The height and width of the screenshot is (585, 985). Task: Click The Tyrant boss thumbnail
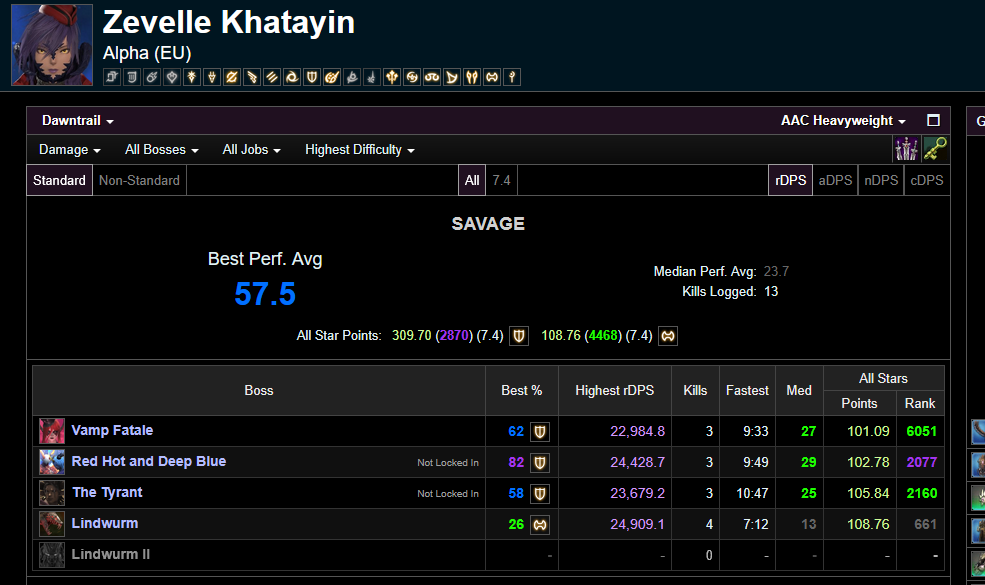[52, 493]
